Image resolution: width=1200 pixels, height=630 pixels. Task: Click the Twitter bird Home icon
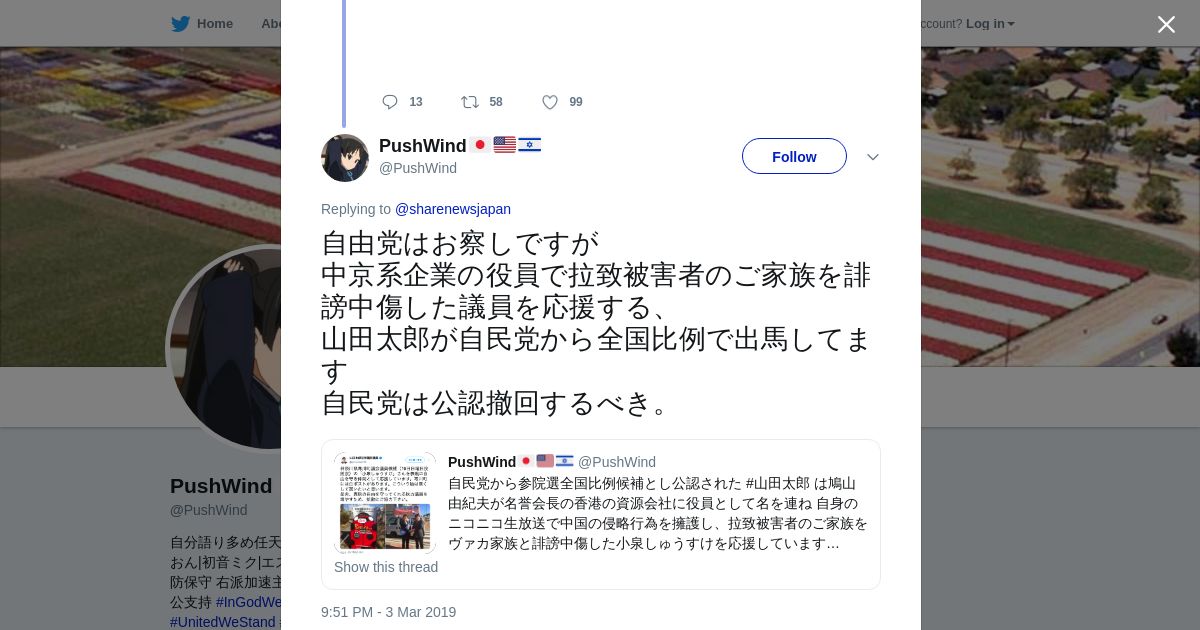tap(180, 24)
